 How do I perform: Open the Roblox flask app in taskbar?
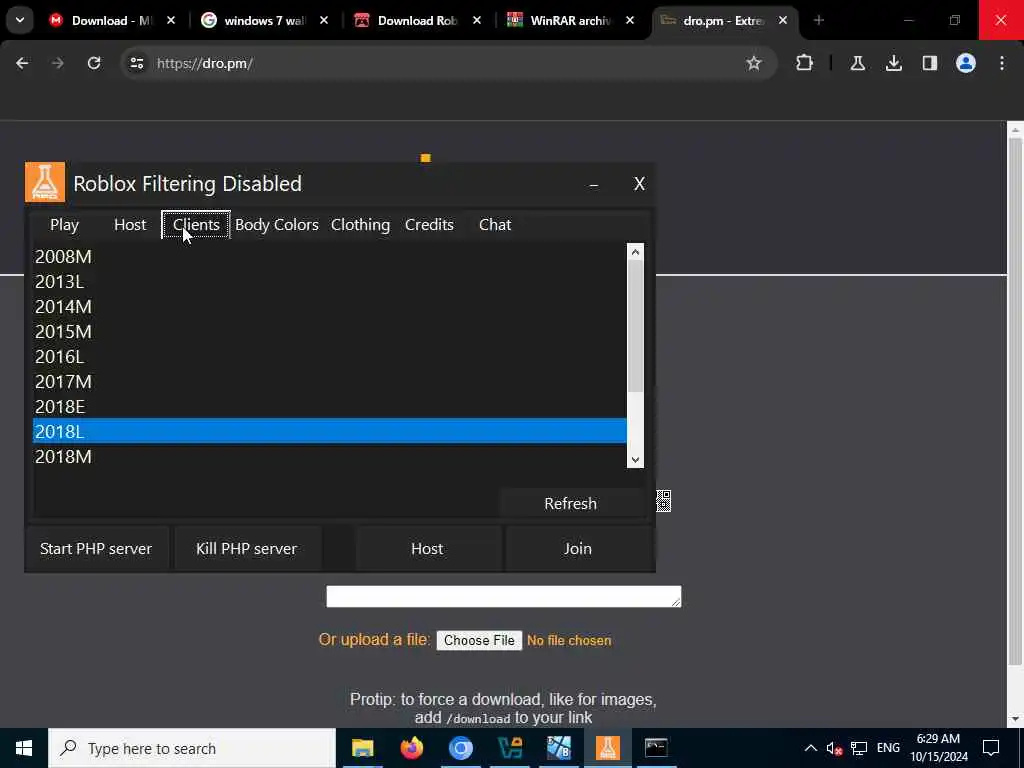pos(607,748)
